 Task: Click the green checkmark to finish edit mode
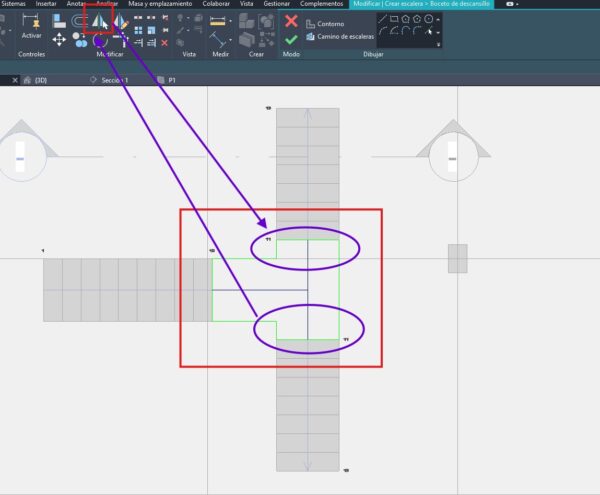291,39
